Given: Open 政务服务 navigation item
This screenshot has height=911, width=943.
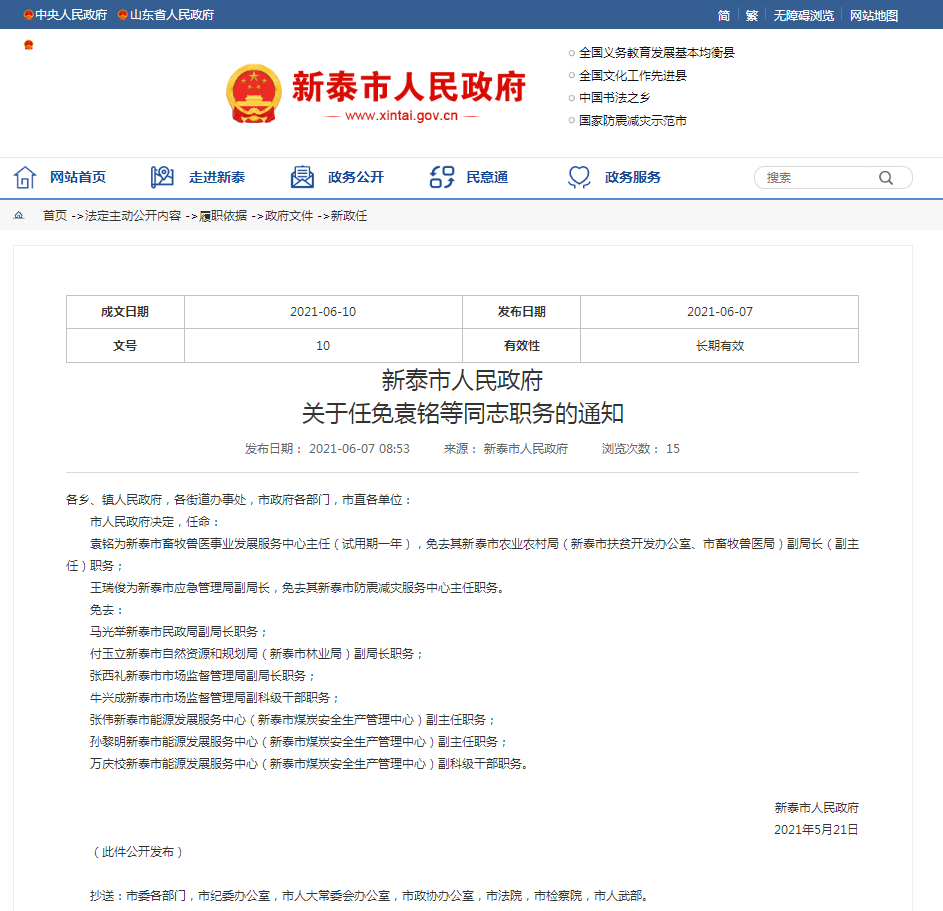Looking at the screenshot, I should 633,177.
